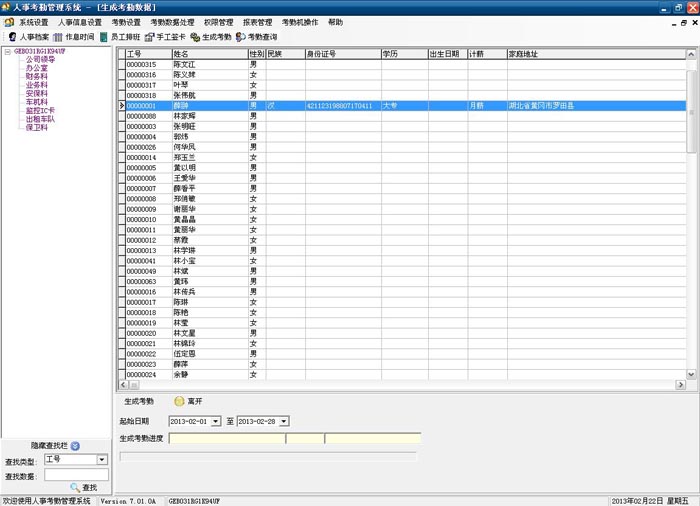This screenshot has height=506, width=700.
Task: Open 员工排班 scheduling toolbar icon
Action: coord(120,36)
